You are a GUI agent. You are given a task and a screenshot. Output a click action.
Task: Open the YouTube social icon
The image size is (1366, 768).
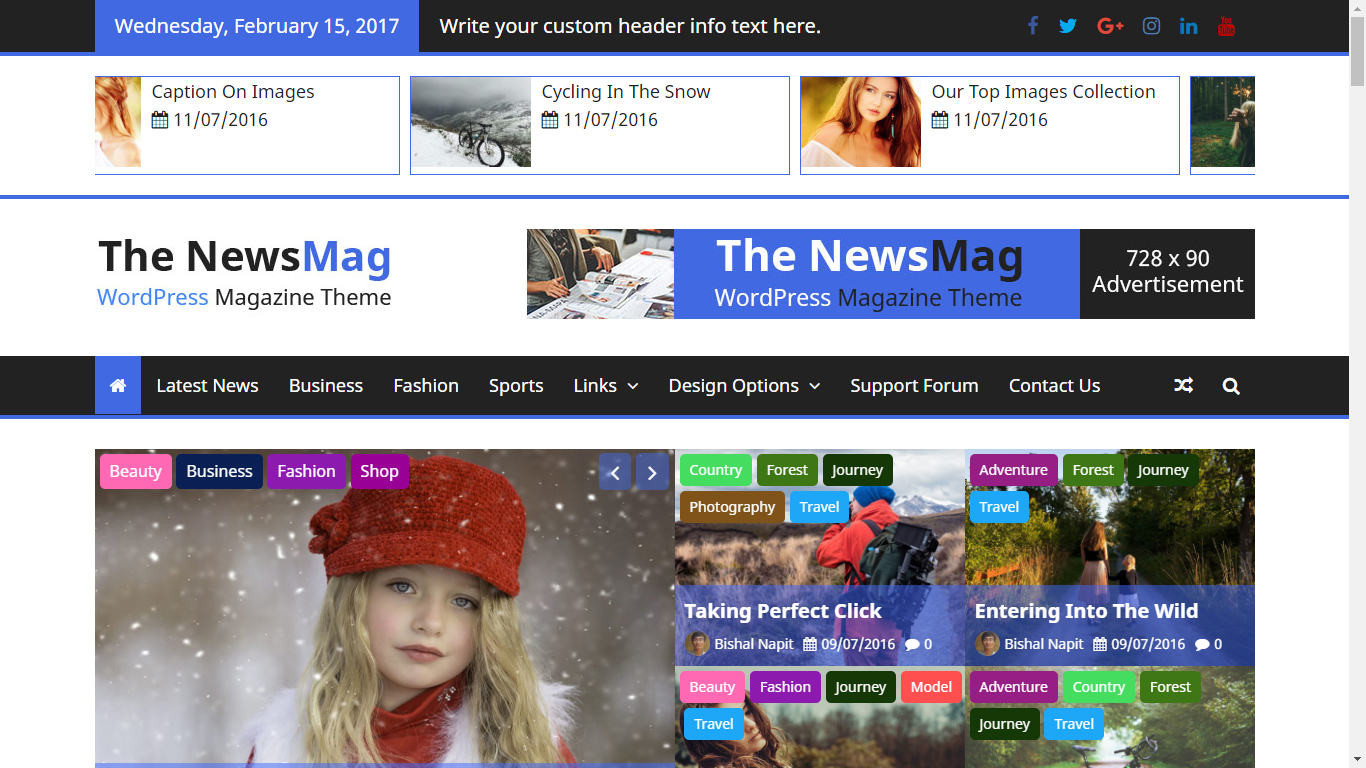click(1227, 26)
